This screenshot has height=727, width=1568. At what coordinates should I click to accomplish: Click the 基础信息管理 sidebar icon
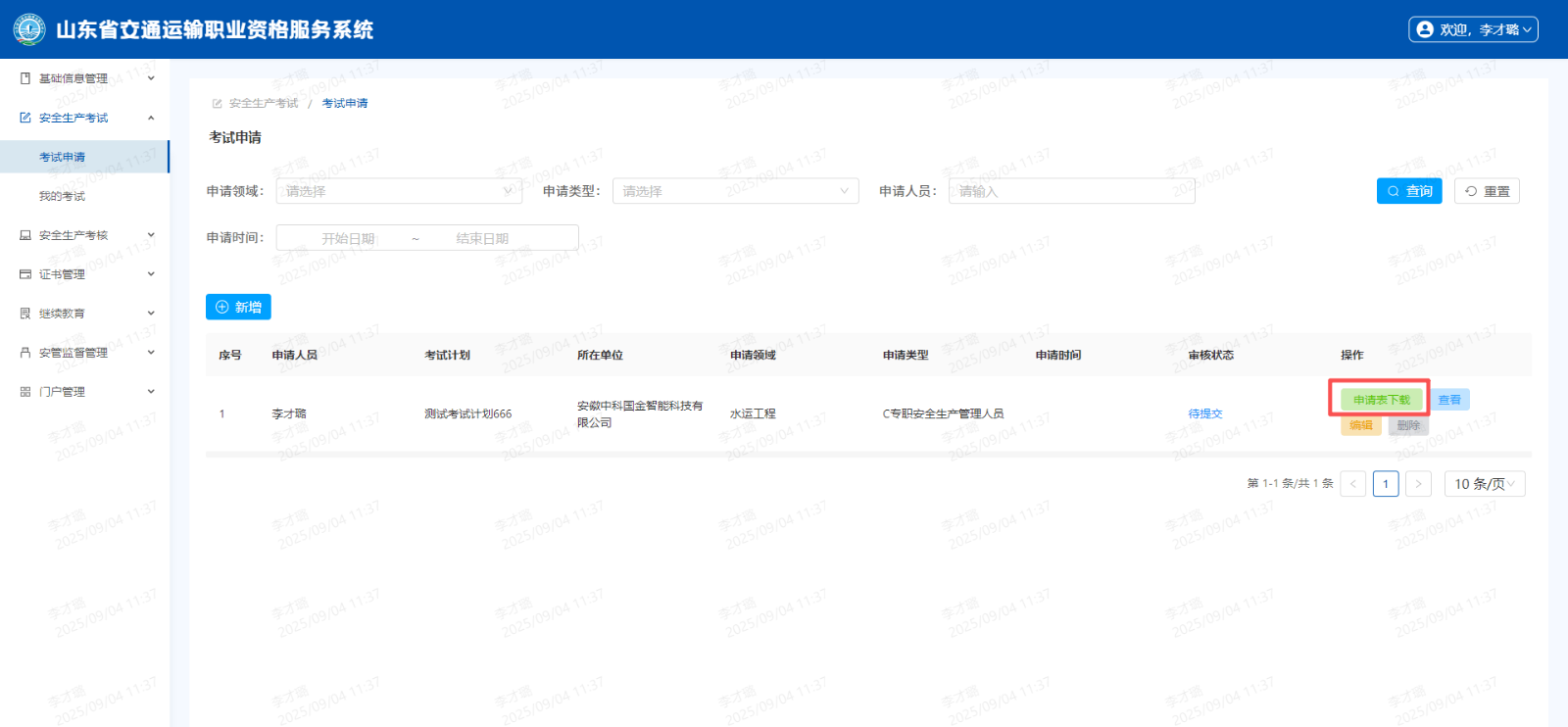tap(25, 78)
